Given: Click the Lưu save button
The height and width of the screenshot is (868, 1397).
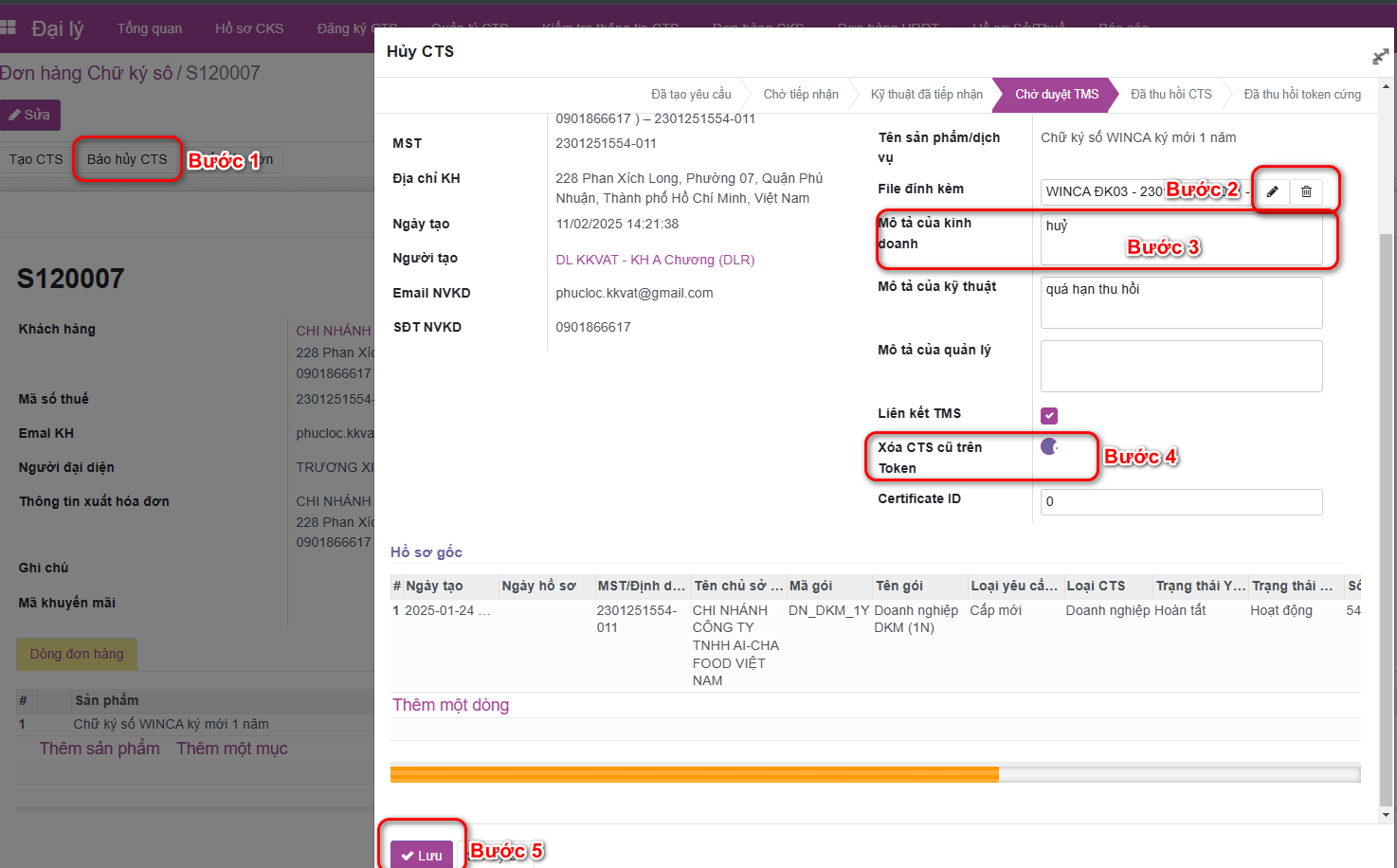Looking at the screenshot, I should coord(422,855).
